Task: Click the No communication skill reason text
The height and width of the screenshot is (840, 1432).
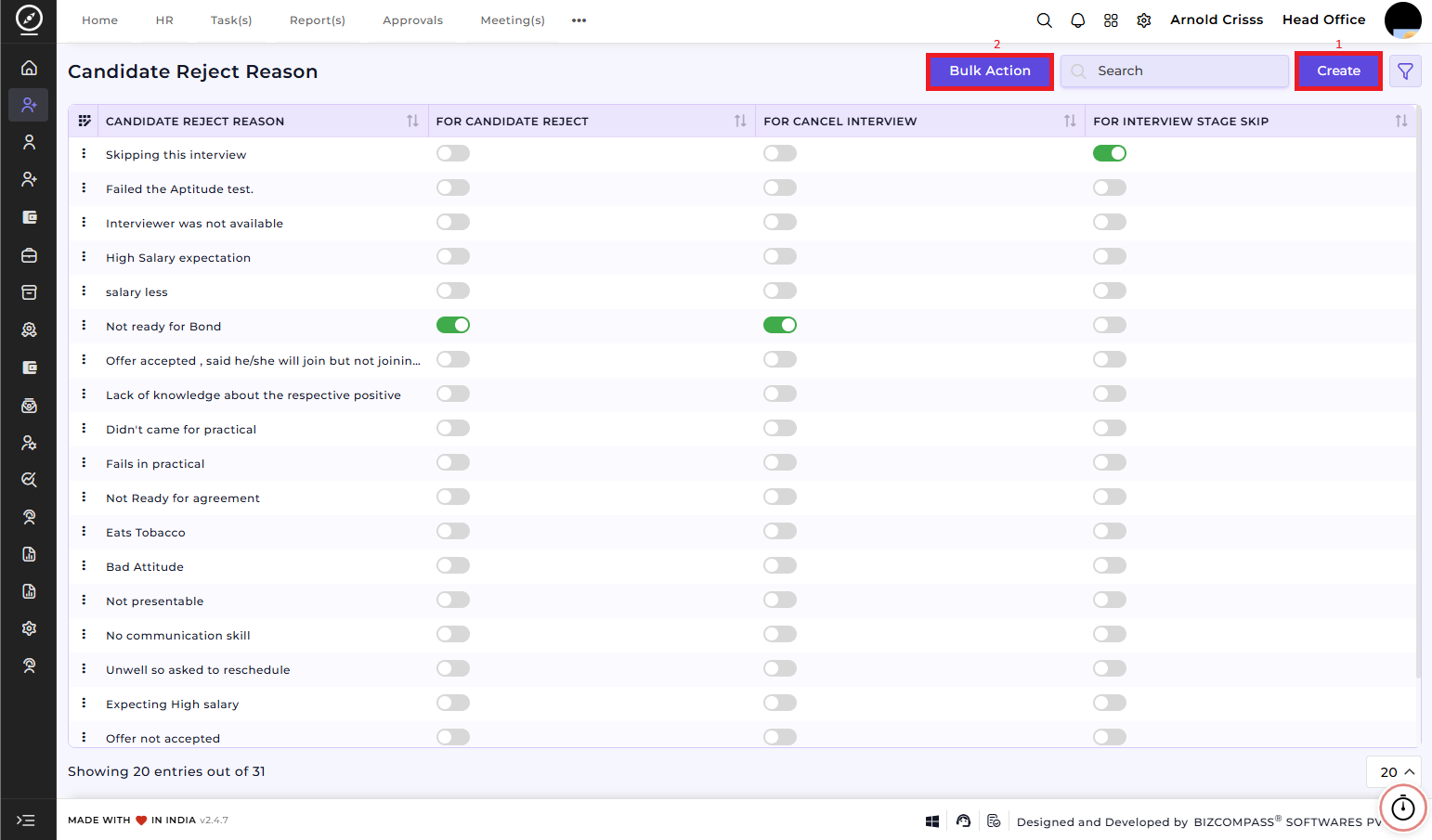Action: (x=178, y=636)
